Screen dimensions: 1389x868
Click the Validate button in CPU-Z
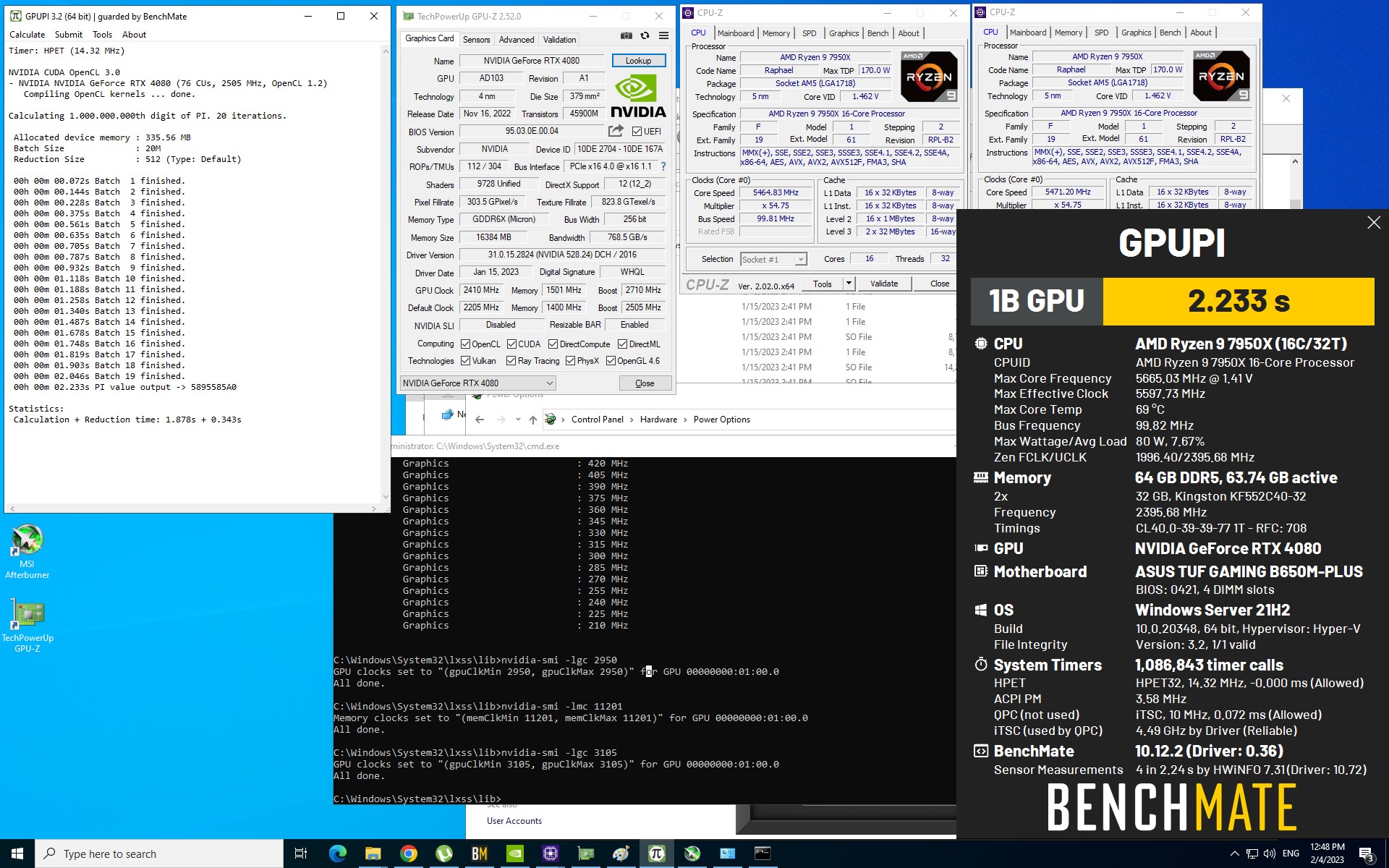pyautogui.click(x=884, y=284)
